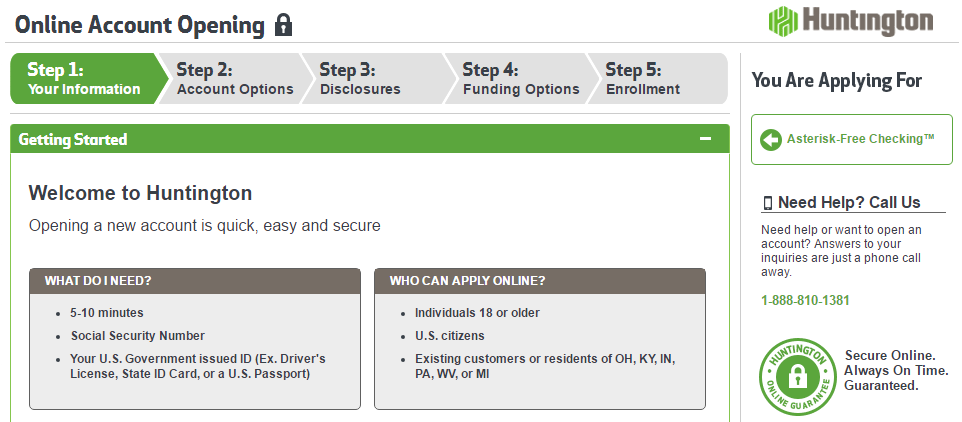962x422 pixels.
Task: Collapse the Getting Started section using minus
Action: [x=706, y=139]
